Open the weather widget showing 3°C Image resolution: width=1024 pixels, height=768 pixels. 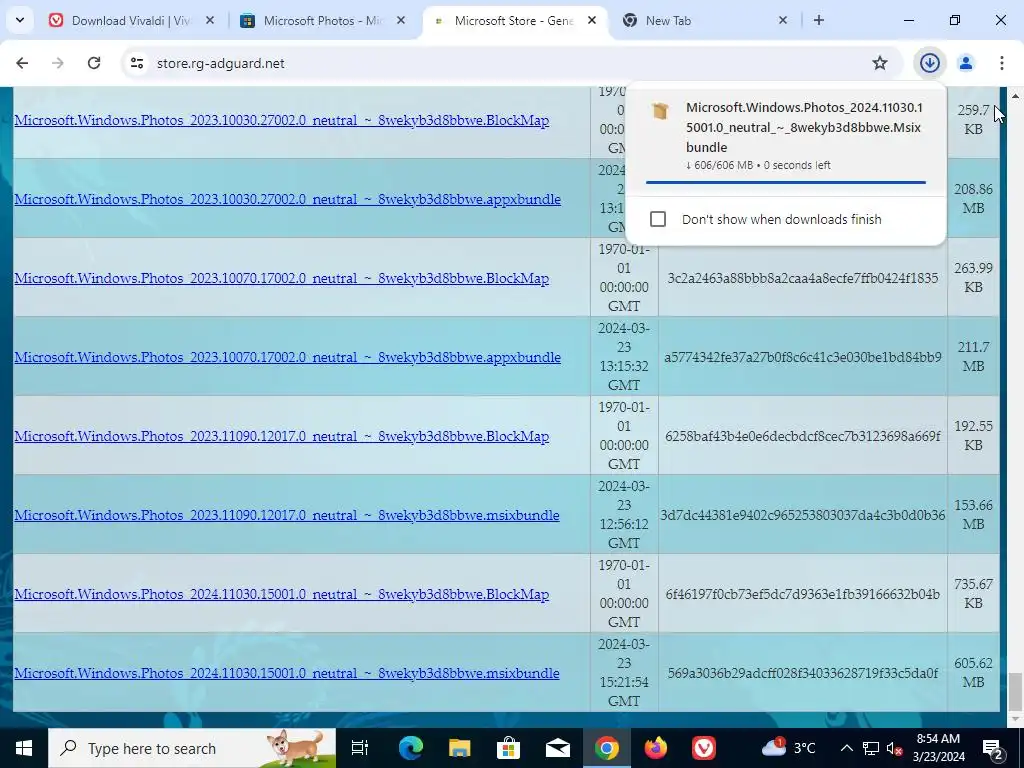(x=790, y=748)
